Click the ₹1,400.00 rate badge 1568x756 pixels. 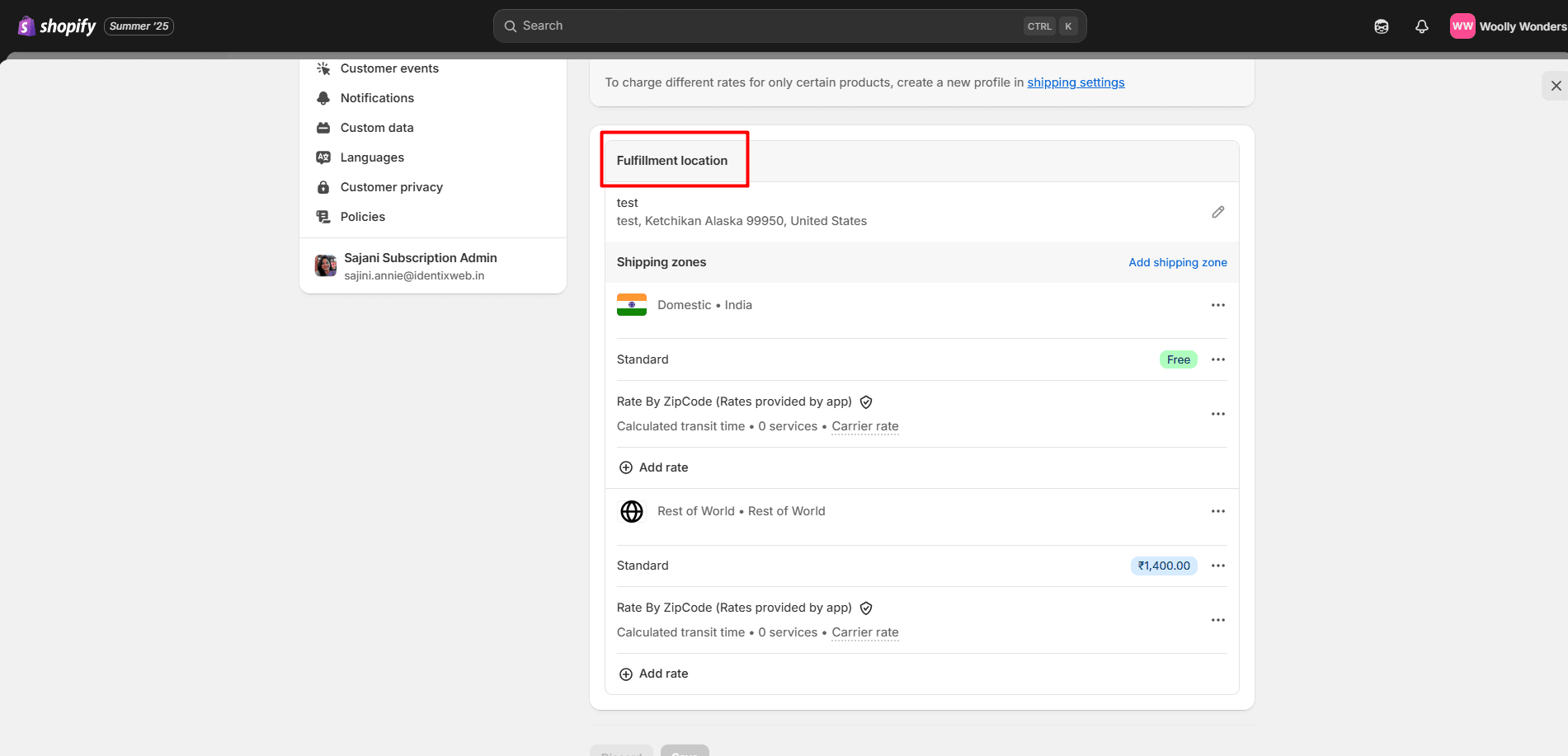1164,566
